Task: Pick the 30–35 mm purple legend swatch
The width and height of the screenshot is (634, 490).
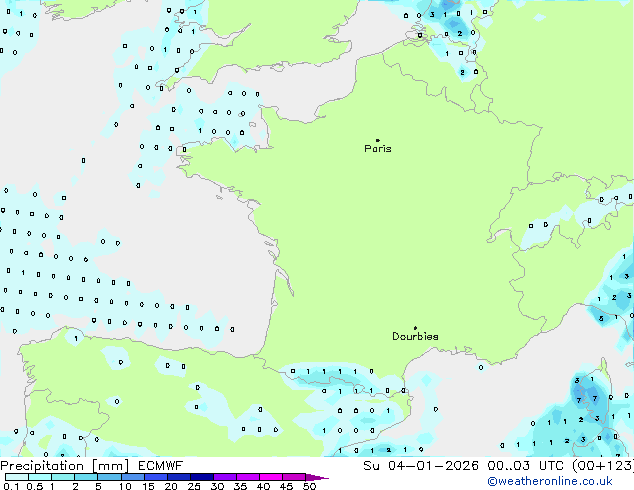Action: tap(225, 477)
